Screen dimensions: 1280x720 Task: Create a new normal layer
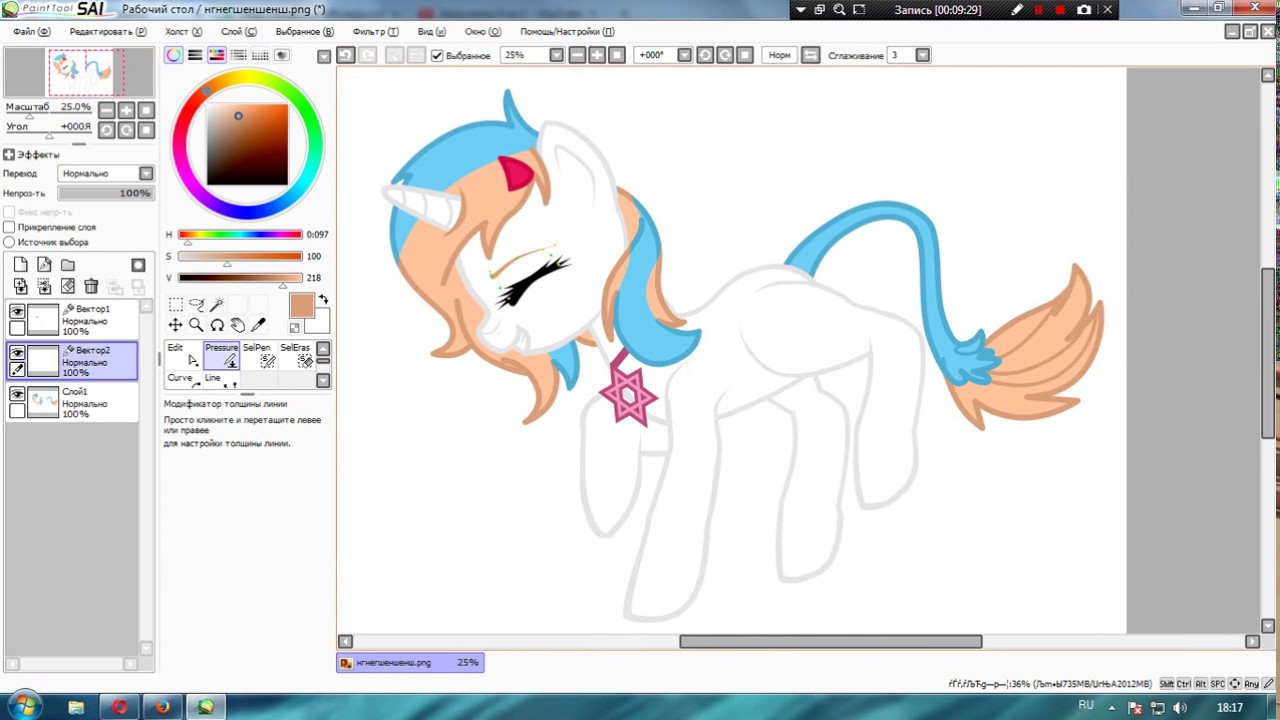[20, 265]
